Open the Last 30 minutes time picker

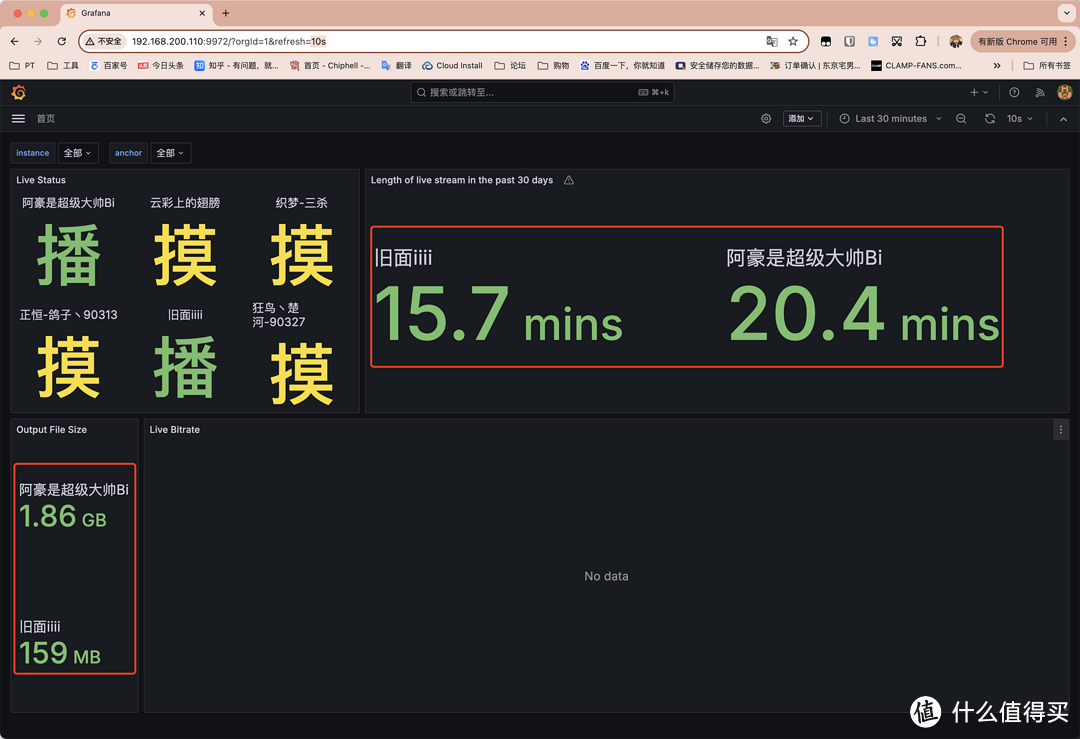[888, 118]
